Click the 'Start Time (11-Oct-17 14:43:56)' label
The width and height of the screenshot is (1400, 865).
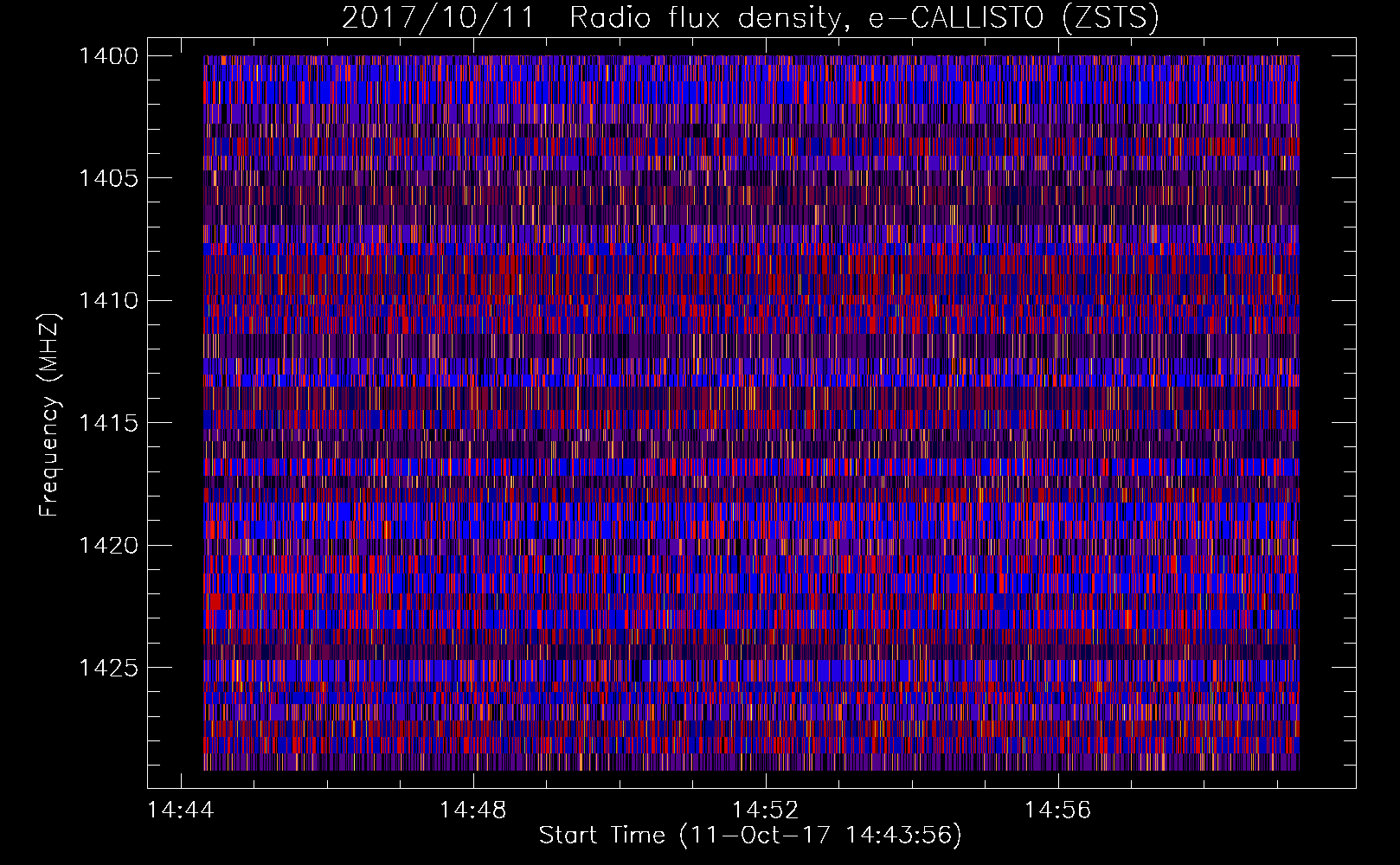click(x=750, y=836)
